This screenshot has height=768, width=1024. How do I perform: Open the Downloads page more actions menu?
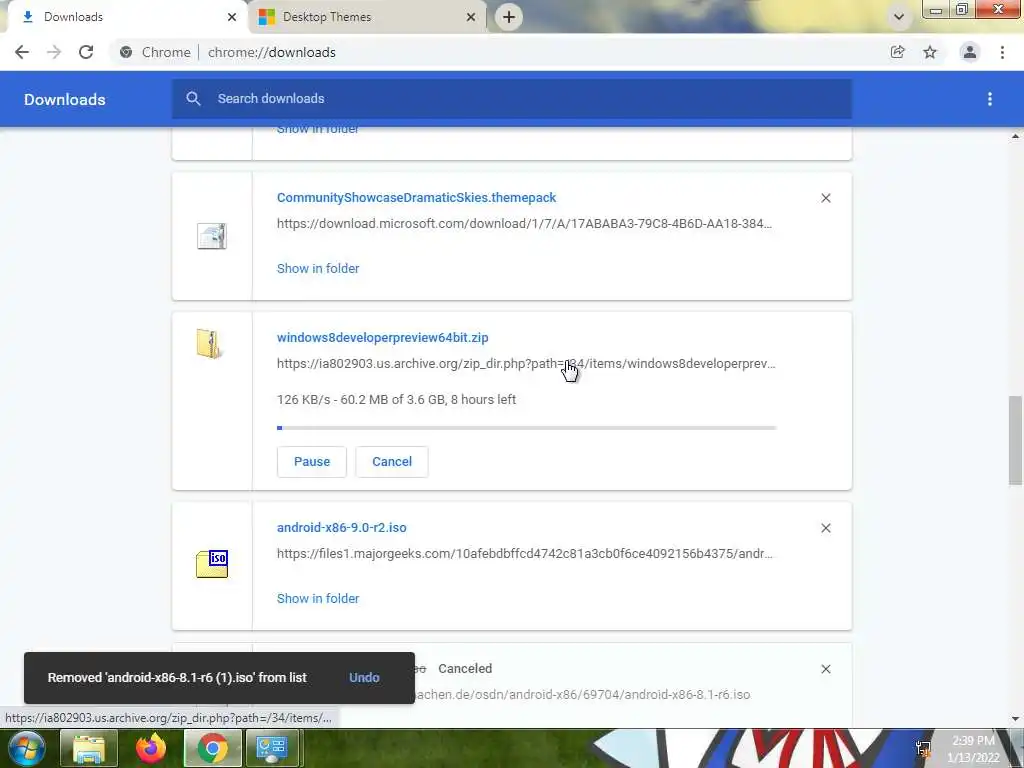click(x=990, y=99)
